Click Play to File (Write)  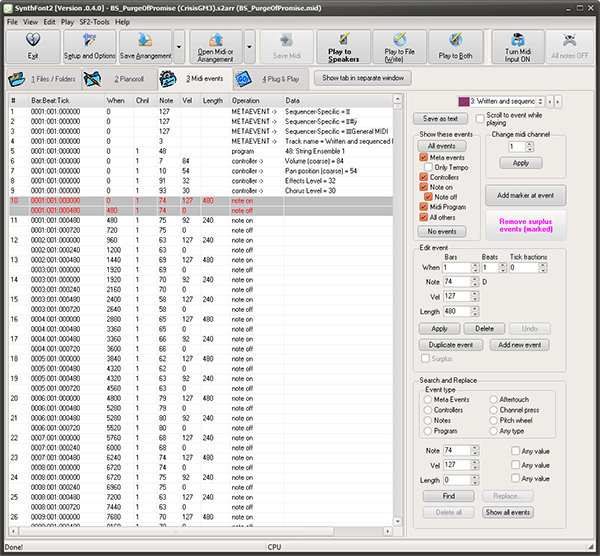(x=399, y=46)
